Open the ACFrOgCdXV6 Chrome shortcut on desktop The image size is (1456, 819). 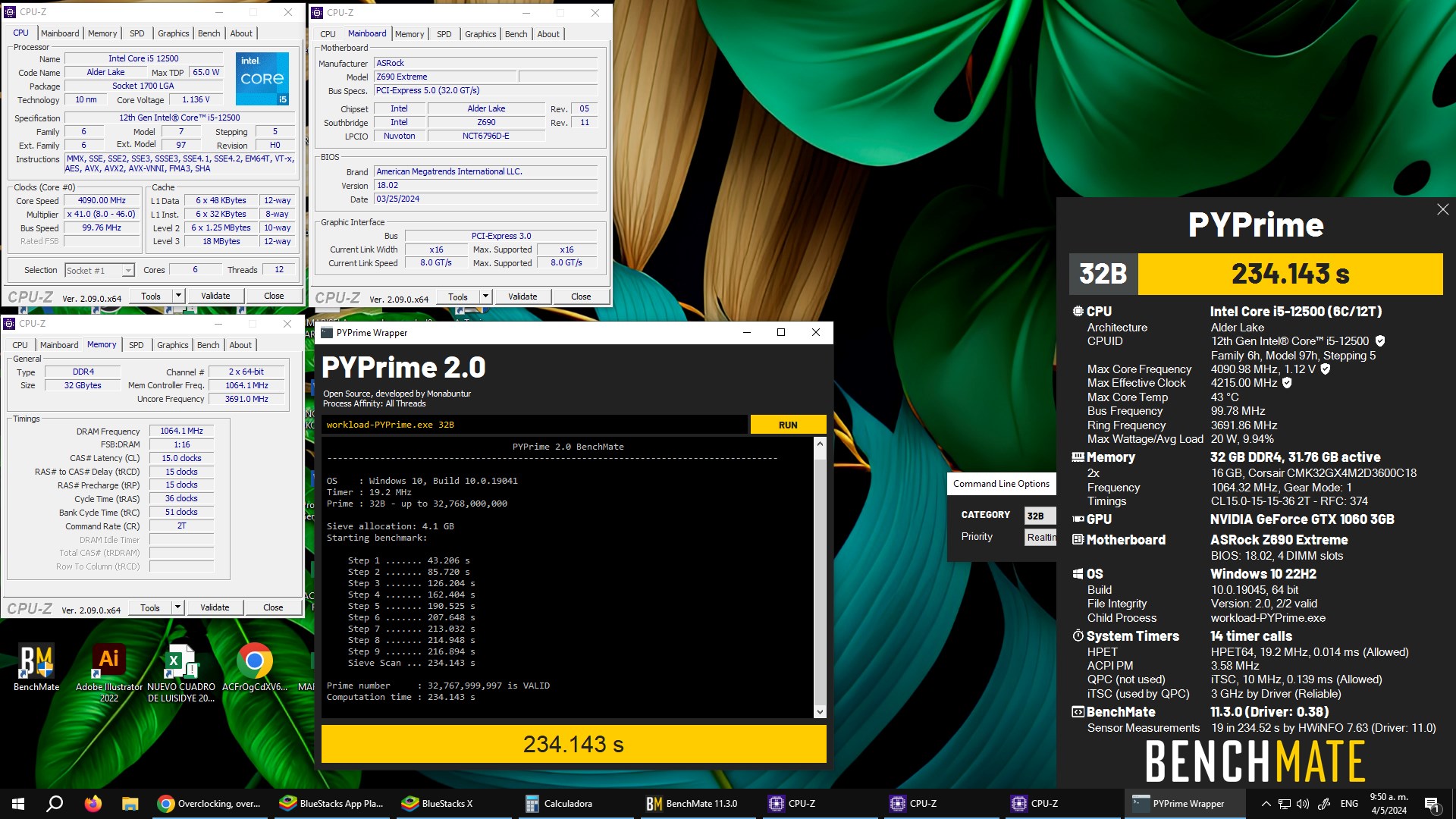(255, 668)
